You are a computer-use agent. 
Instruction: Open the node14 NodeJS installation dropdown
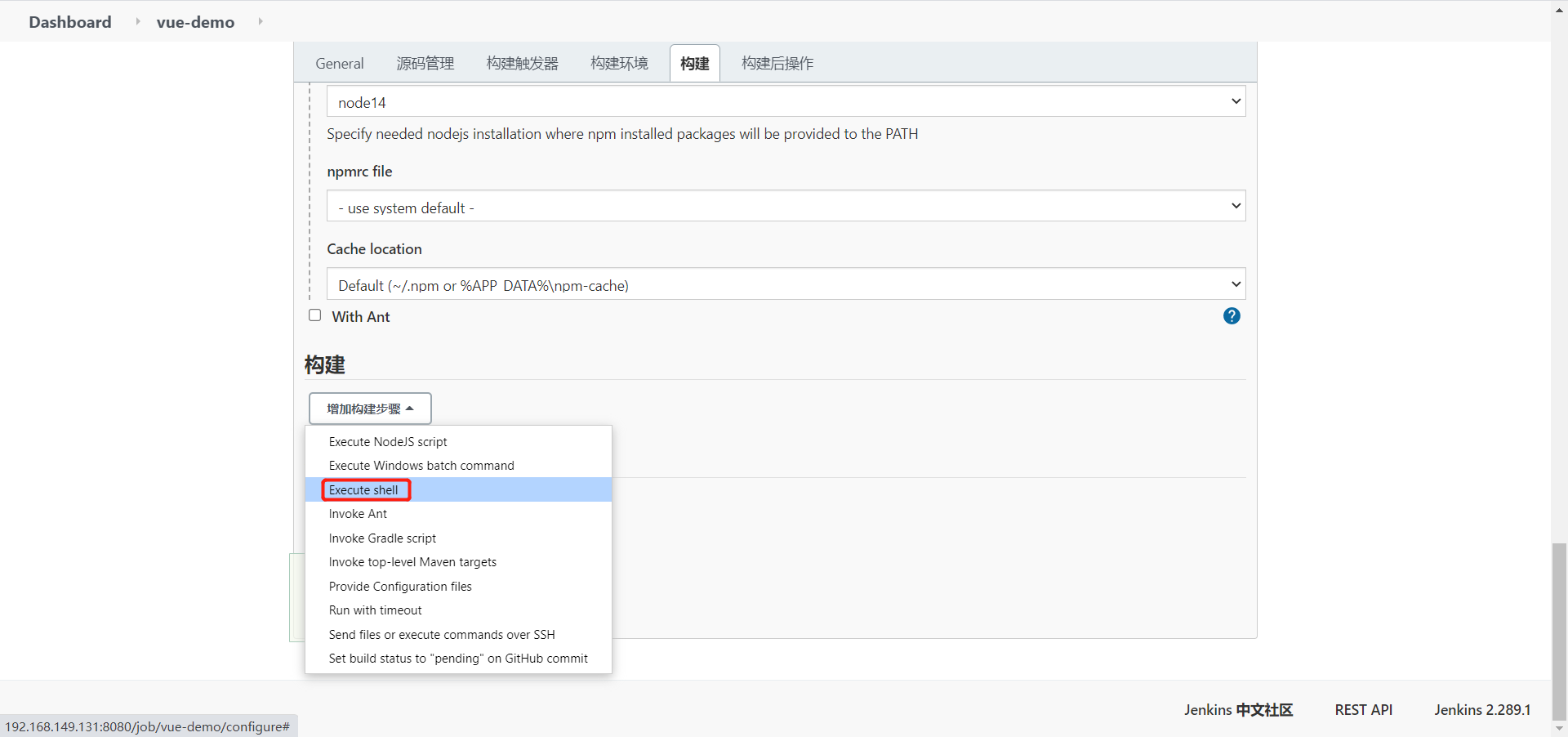click(786, 101)
